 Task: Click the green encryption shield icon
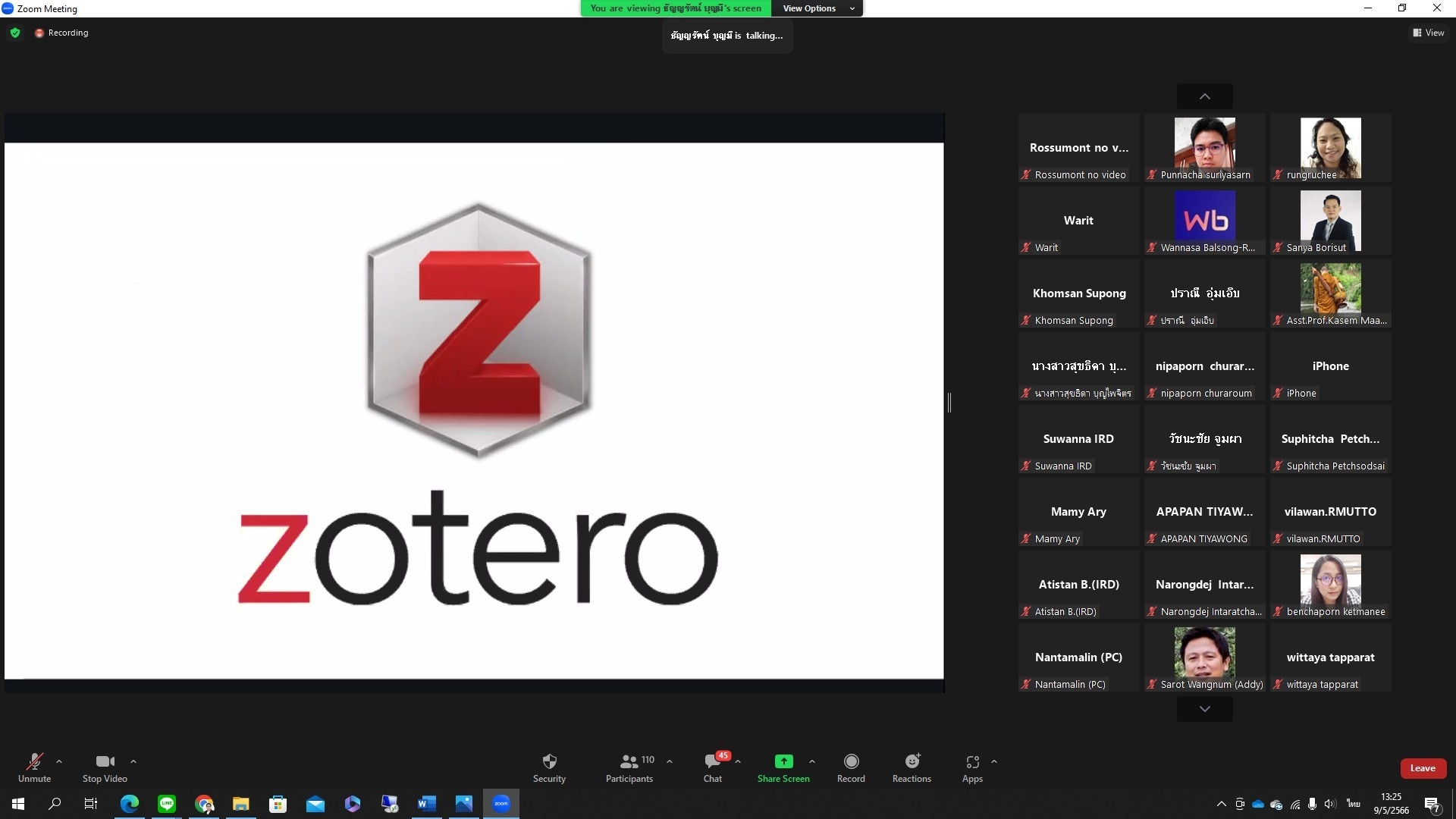[15, 33]
